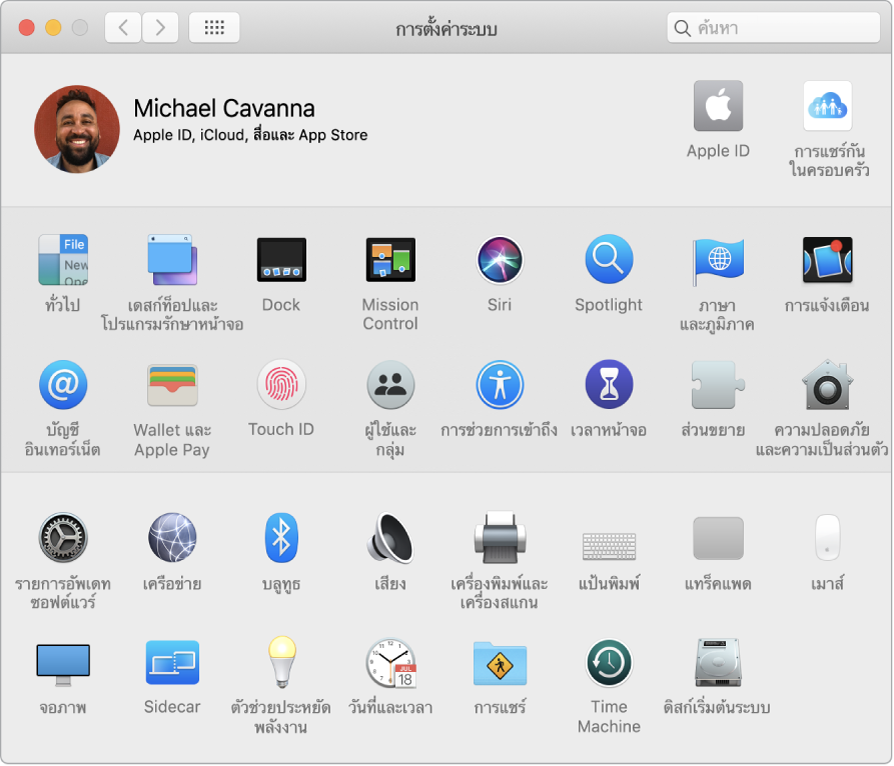The image size is (894, 766).
Task: Open Energy Saver (ตัวช่วยประหยัดพลังงาน) bulb icon
Action: click(x=282, y=662)
